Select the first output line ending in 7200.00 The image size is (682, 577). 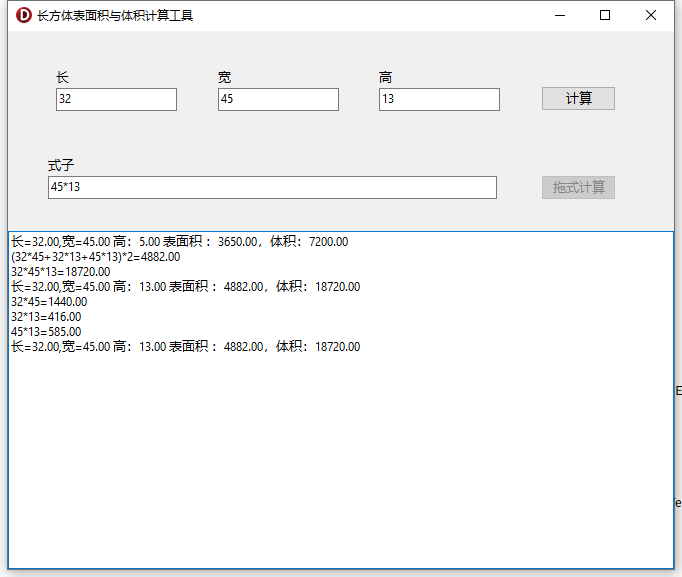(180, 241)
